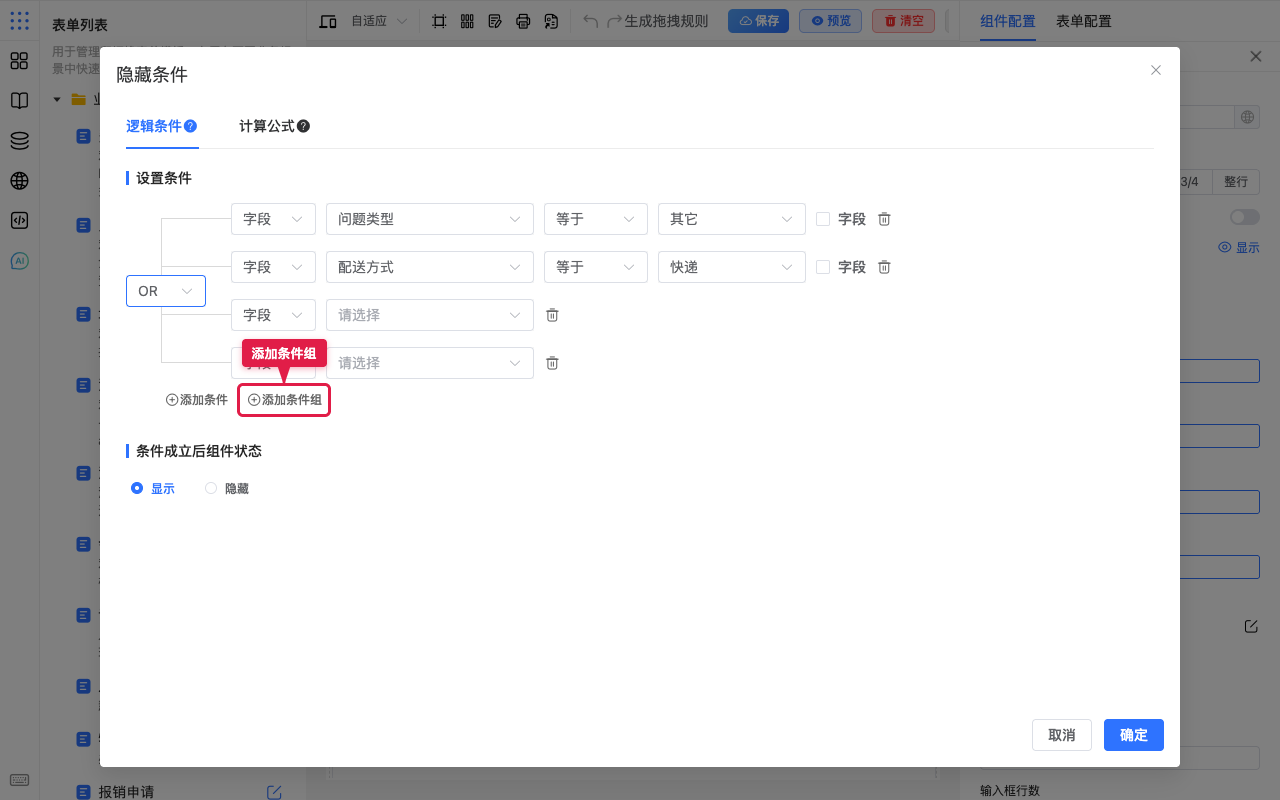This screenshot has height=800, width=1280.
Task: Click the 添加条件 button
Action: coord(197,400)
